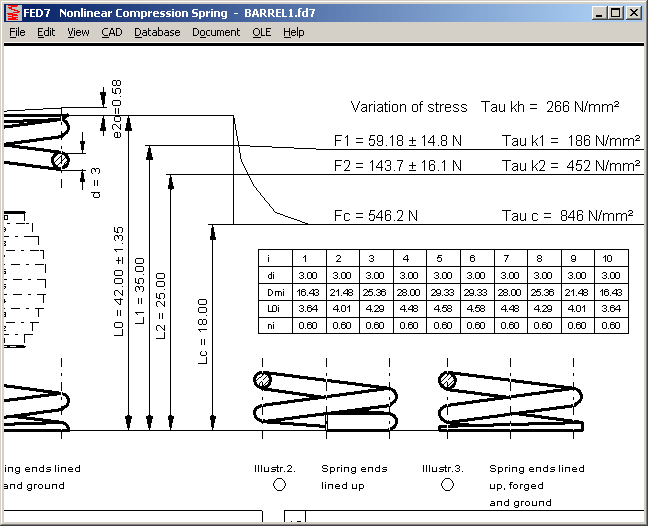This screenshot has width=648, height=526.
Task: Open the Help menu
Action: pyautogui.click(x=293, y=32)
